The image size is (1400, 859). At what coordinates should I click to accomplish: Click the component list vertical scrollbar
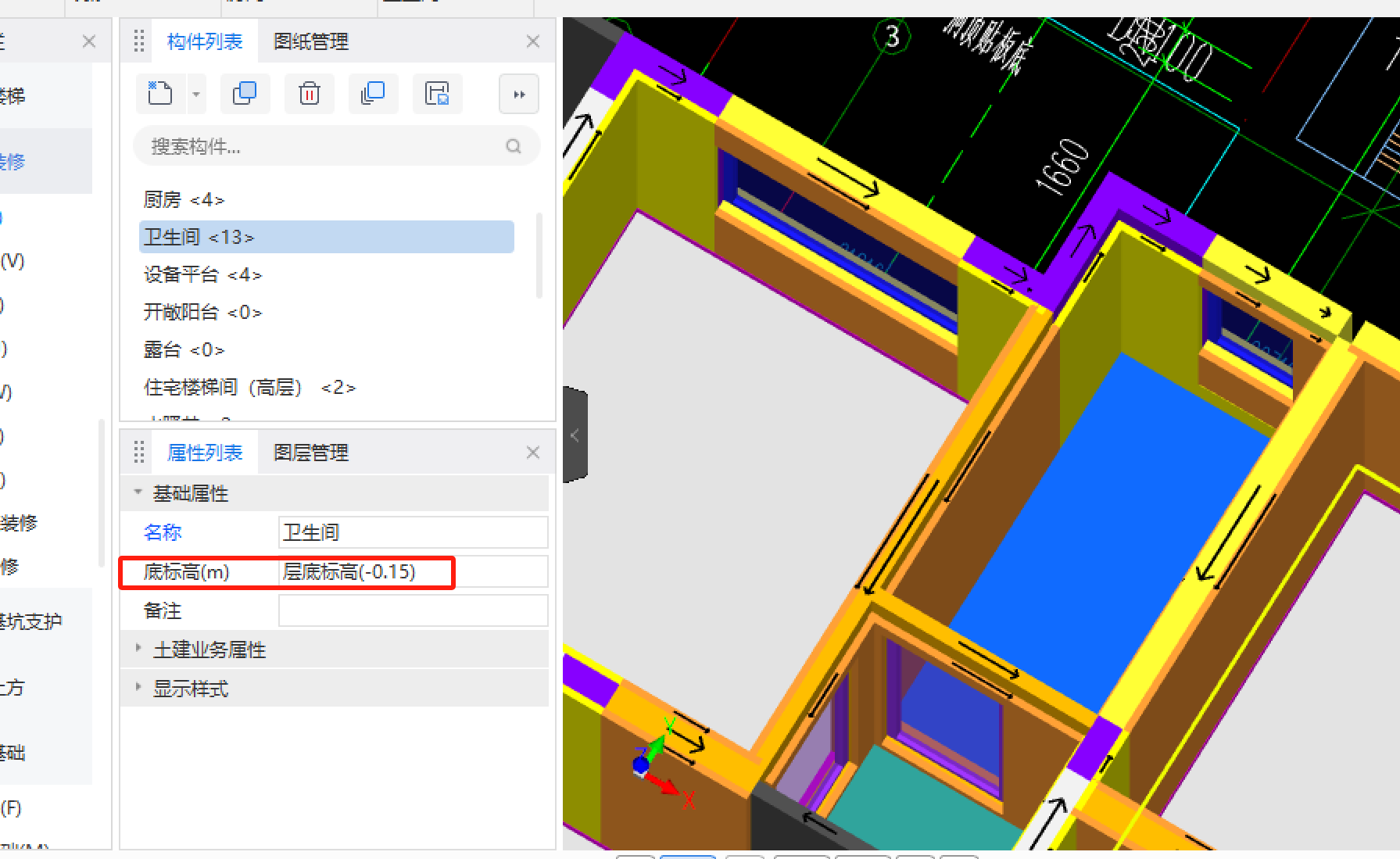click(539, 256)
